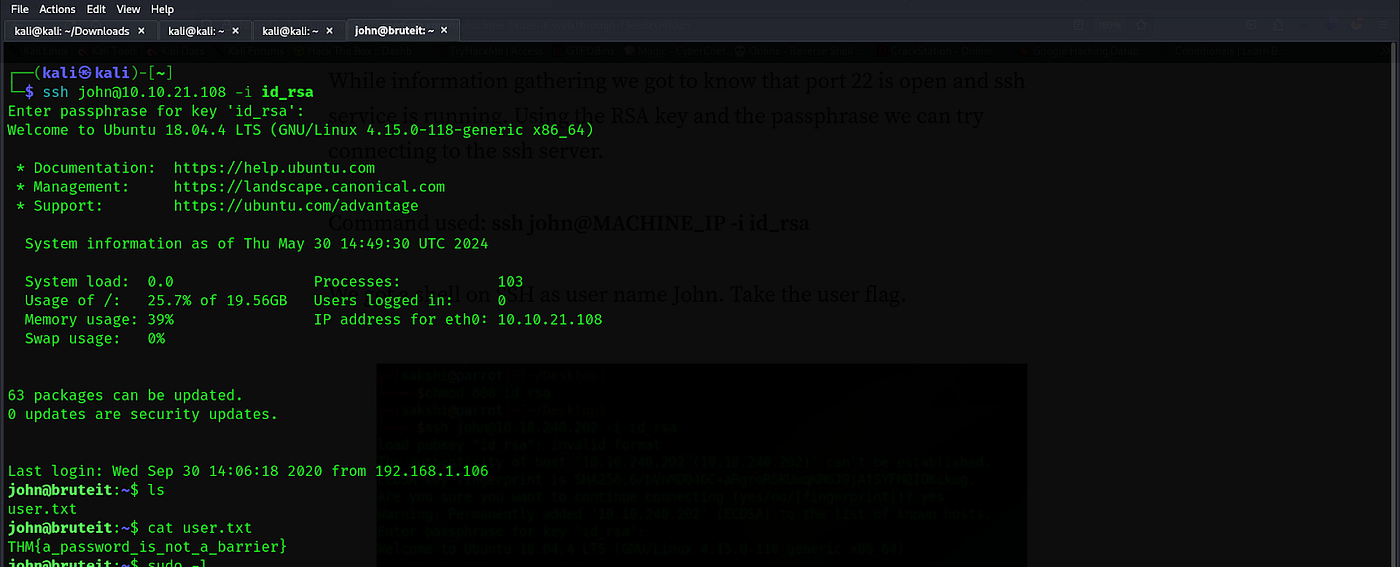Click the THM{a_password_is_not_a_barrier} flag
The image size is (1400, 567).
click(147, 547)
